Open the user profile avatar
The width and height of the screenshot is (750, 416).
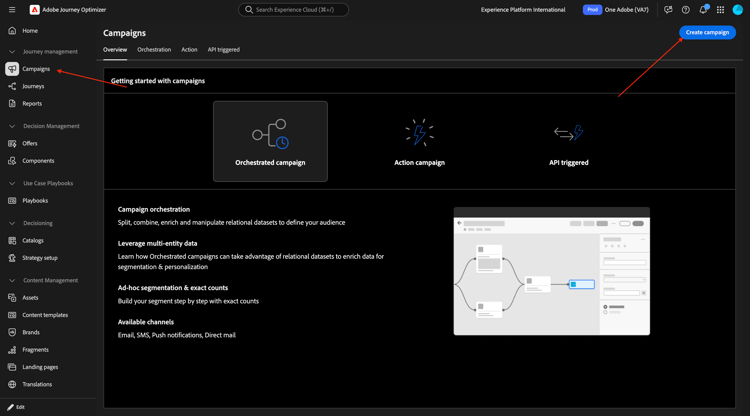pyautogui.click(x=738, y=10)
